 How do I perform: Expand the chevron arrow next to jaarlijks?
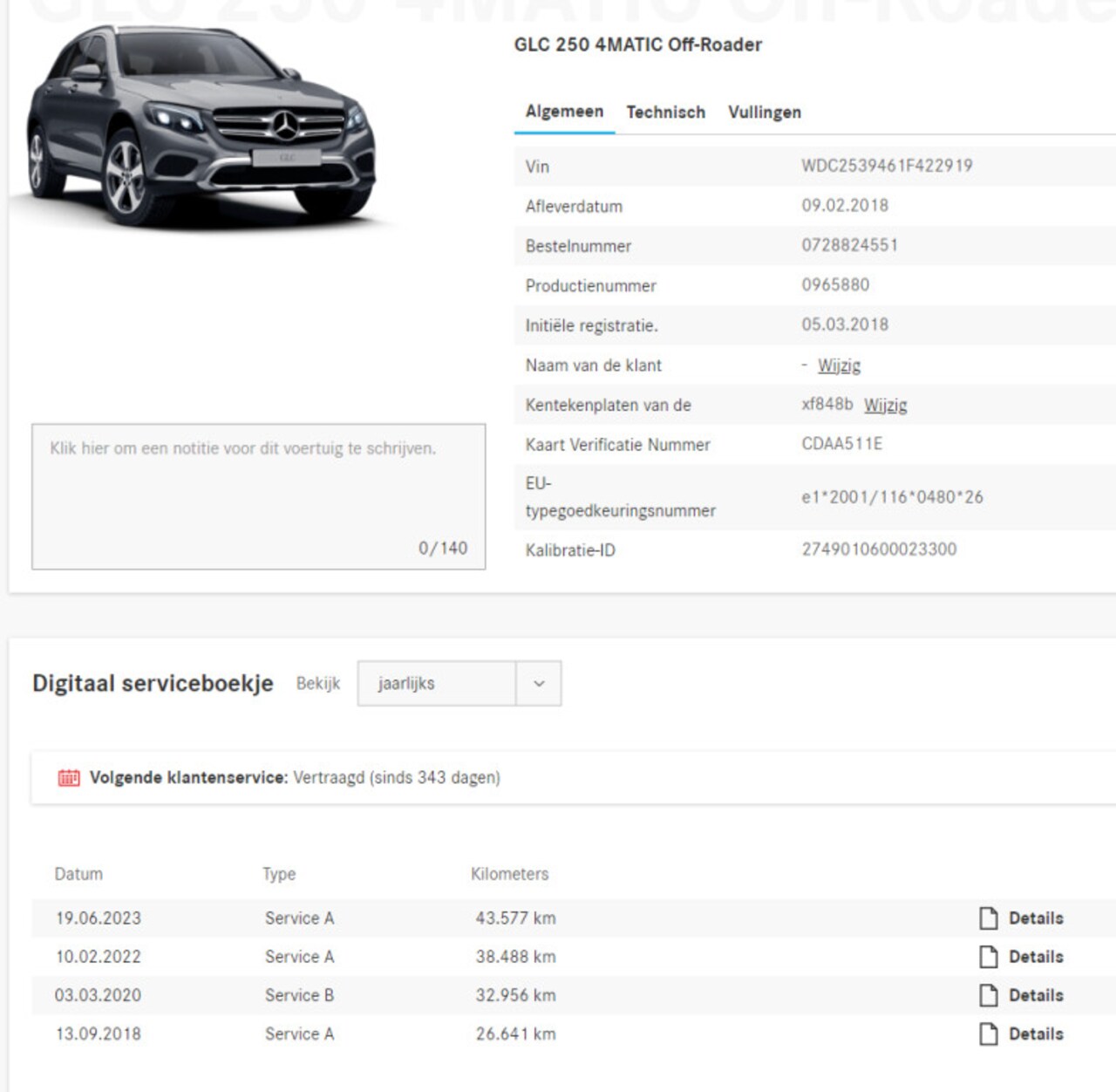pos(539,684)
